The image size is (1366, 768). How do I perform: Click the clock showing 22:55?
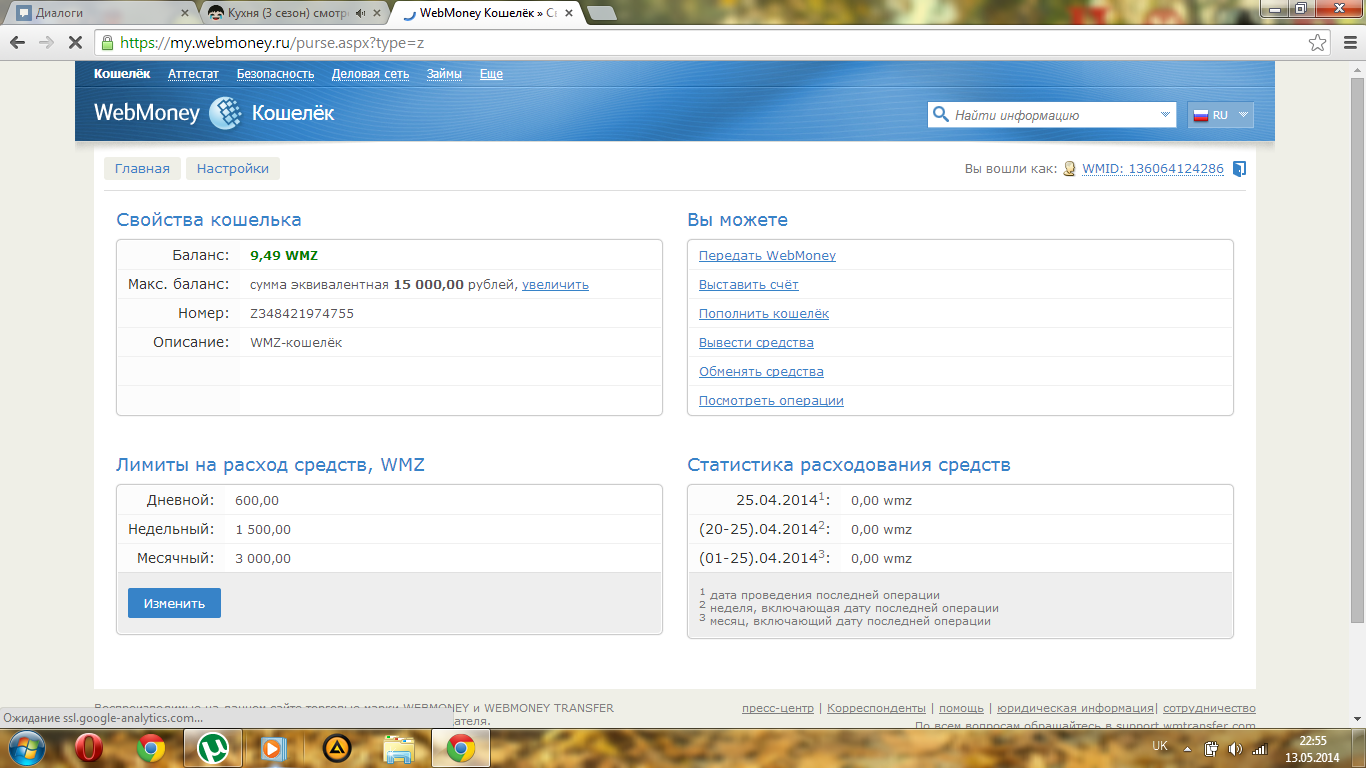point(1312,741)
